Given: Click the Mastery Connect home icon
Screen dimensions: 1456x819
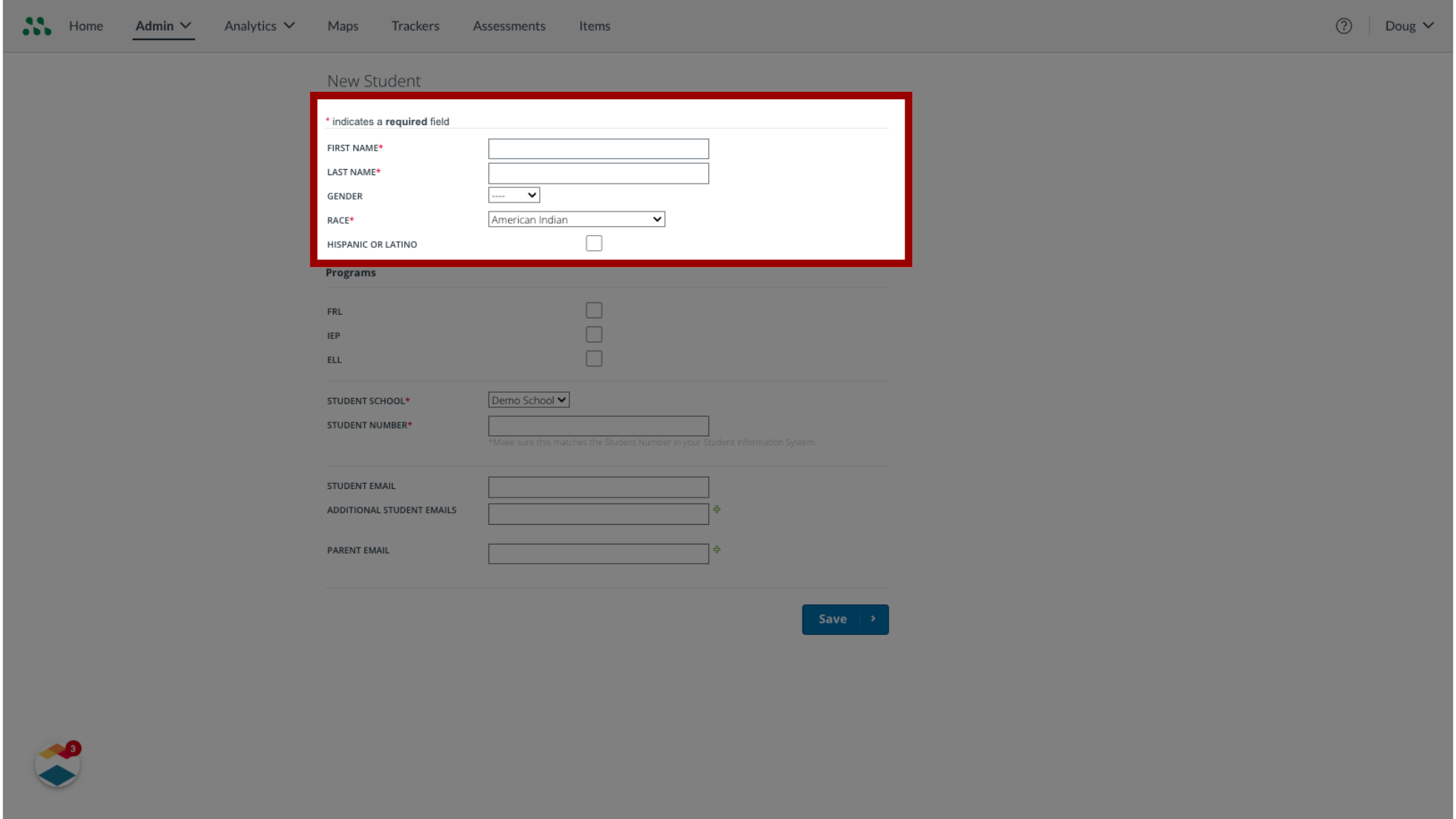Looking at the screenshot, I should click(37, 26).
